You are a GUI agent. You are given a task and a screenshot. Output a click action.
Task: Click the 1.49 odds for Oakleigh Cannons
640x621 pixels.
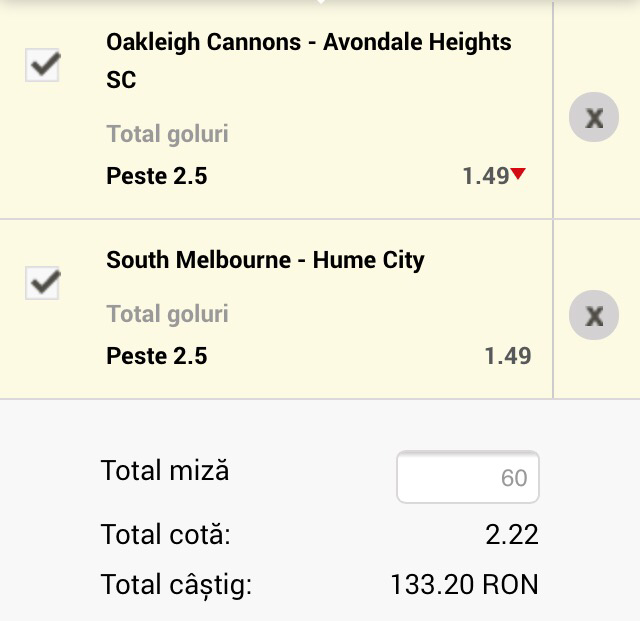point(485,176)
